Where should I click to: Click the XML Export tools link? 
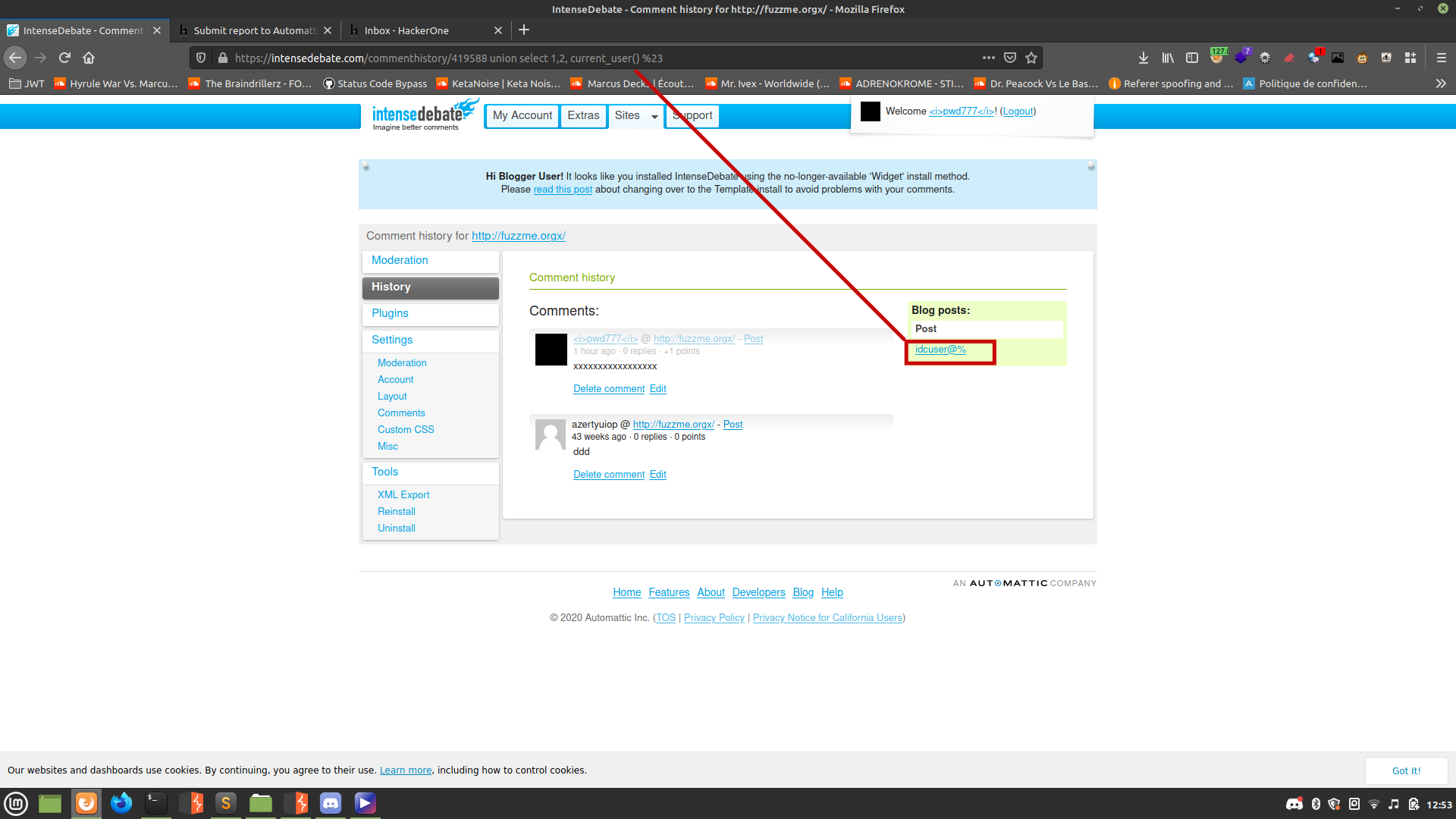tap(403, 494)
